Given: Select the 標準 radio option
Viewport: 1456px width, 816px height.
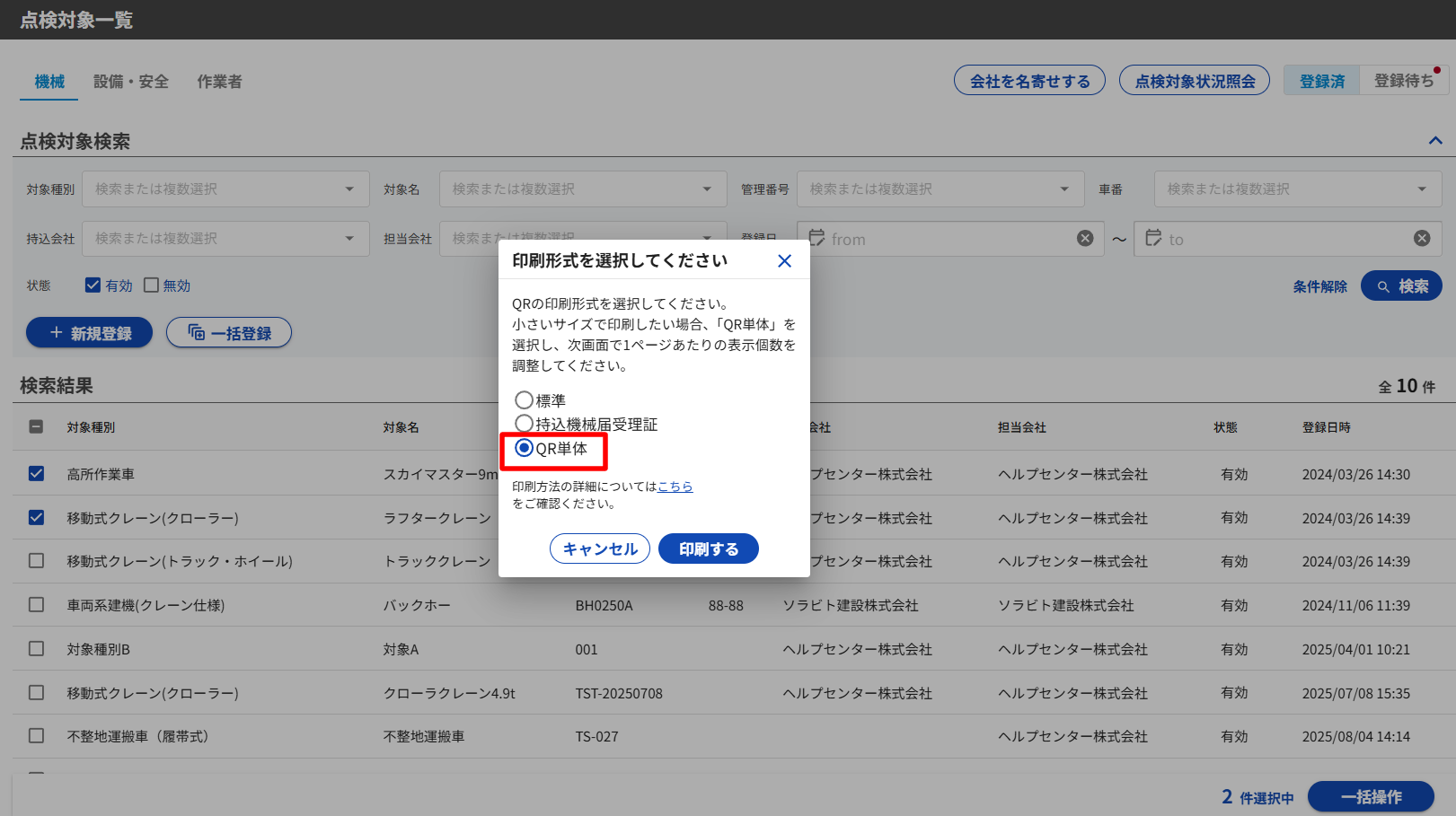Looking at the screenshot, I should pyautogui.click(x=524, y=400).
